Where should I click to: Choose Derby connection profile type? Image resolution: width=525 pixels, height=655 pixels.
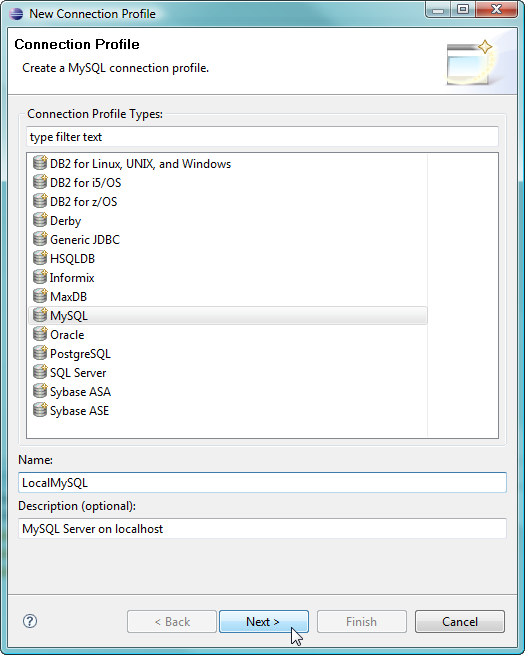tap(66, 221)
